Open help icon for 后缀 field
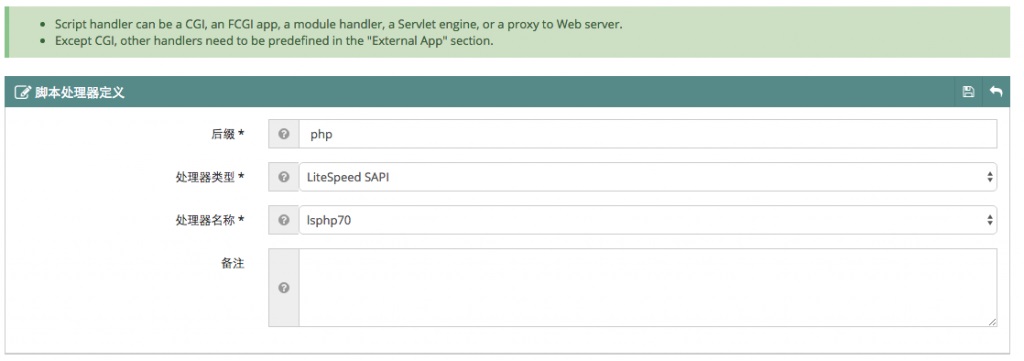This screenshot has height=361, width=1024. pyautogui.click(x=283, y=134)
